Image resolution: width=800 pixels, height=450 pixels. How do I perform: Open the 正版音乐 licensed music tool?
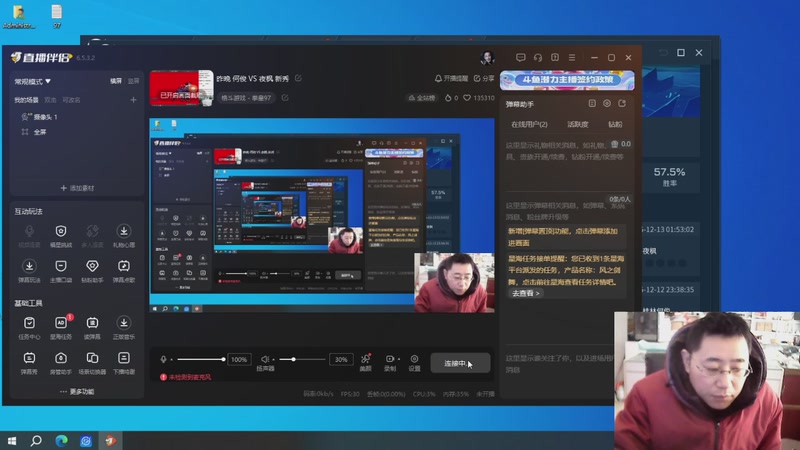pos(123,328)
